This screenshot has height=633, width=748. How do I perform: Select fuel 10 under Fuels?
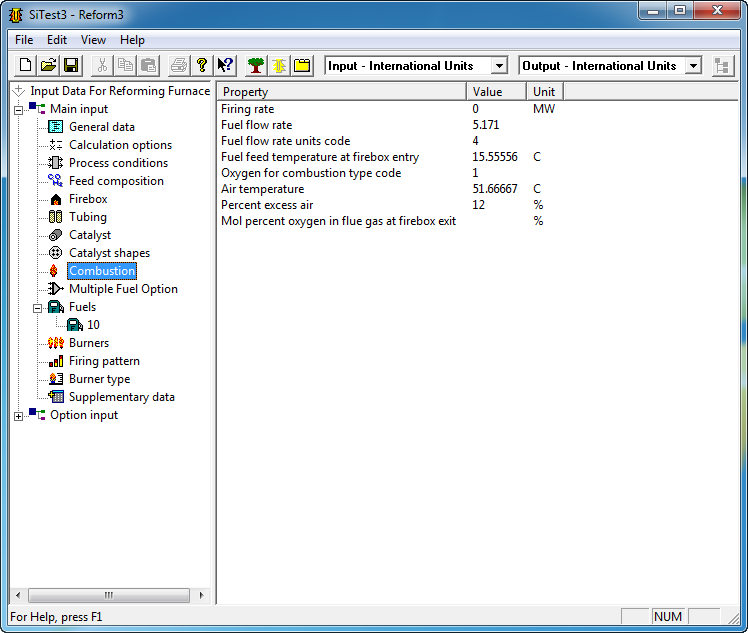tap(93, 325)
